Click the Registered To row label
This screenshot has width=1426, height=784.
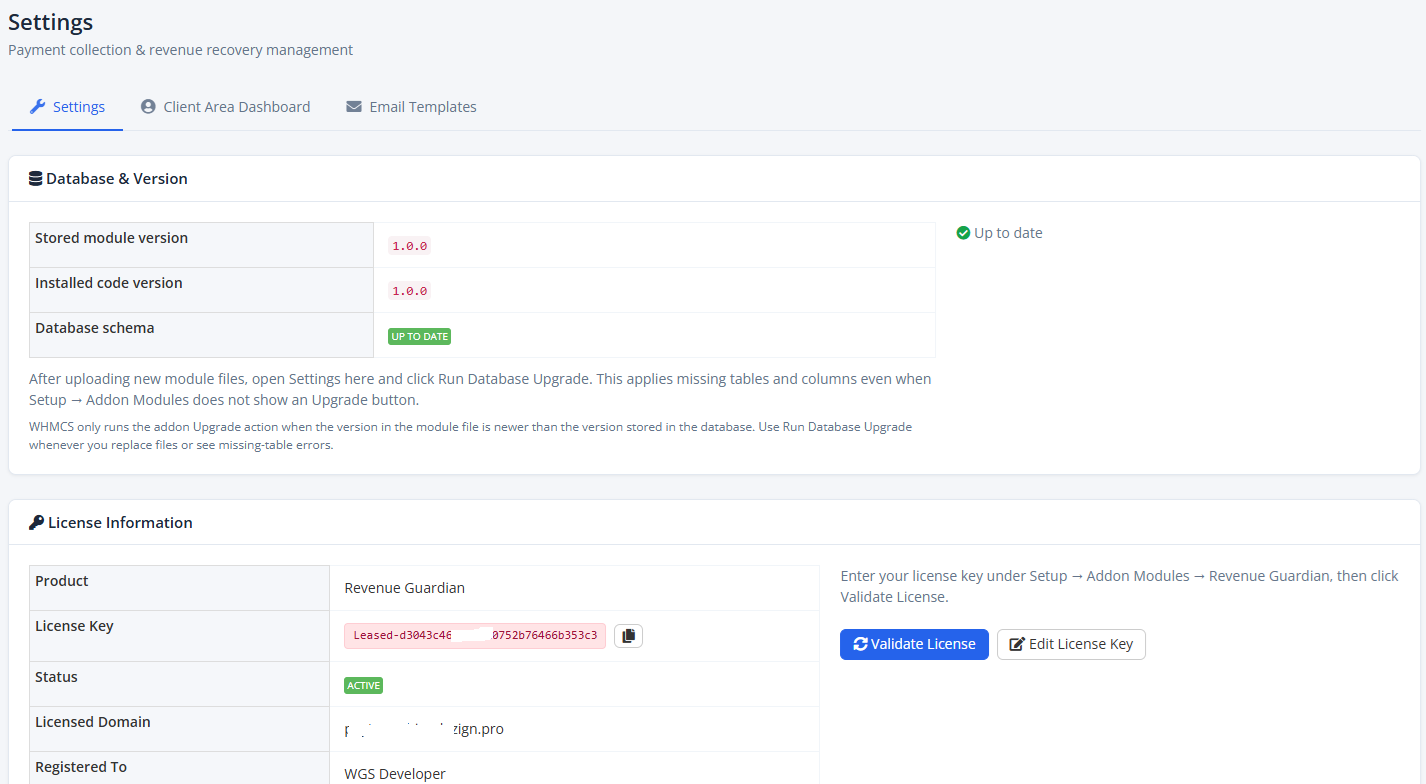point(81,767)
